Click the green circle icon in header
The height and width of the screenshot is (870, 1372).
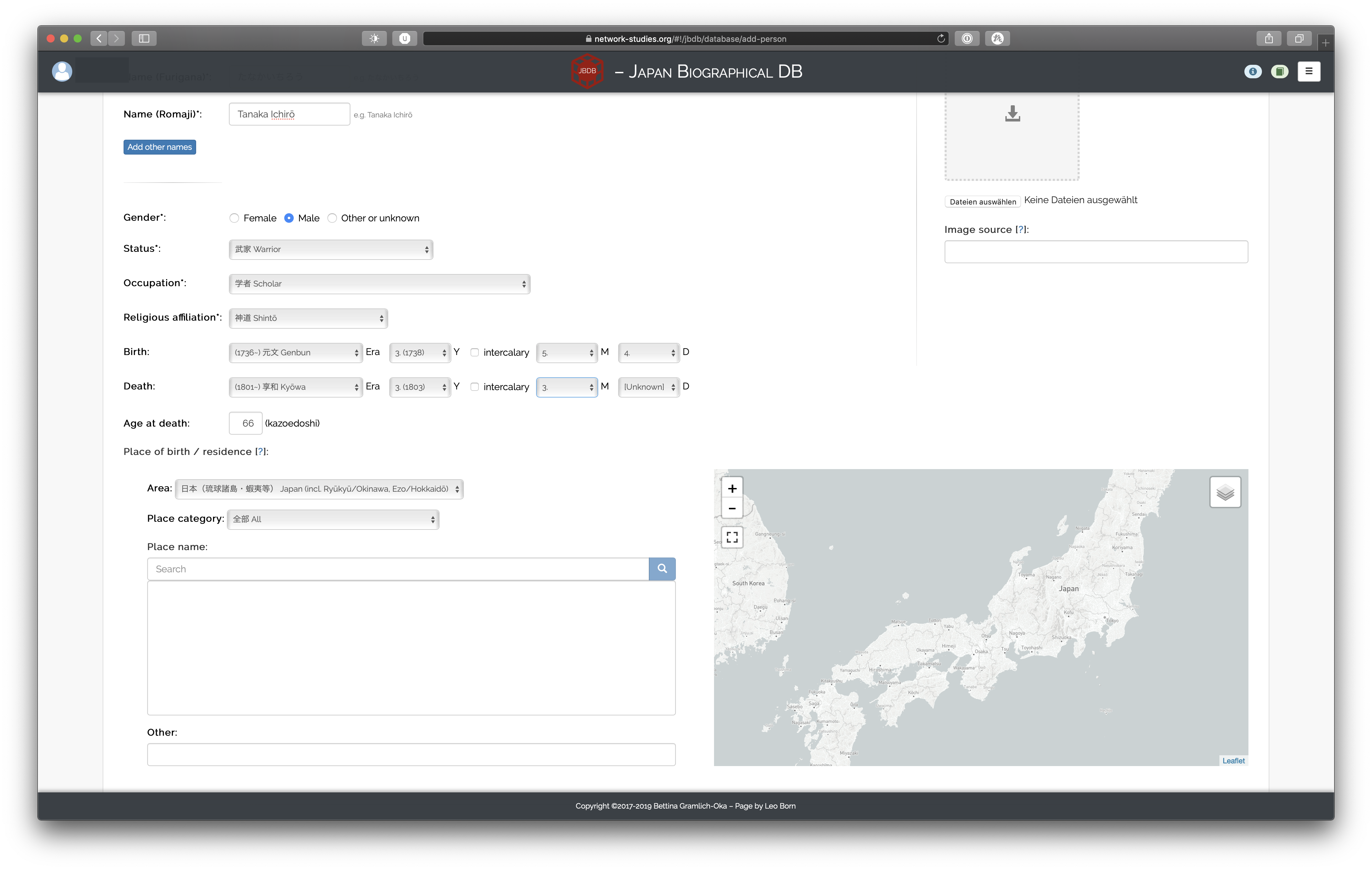[1280, 71]
